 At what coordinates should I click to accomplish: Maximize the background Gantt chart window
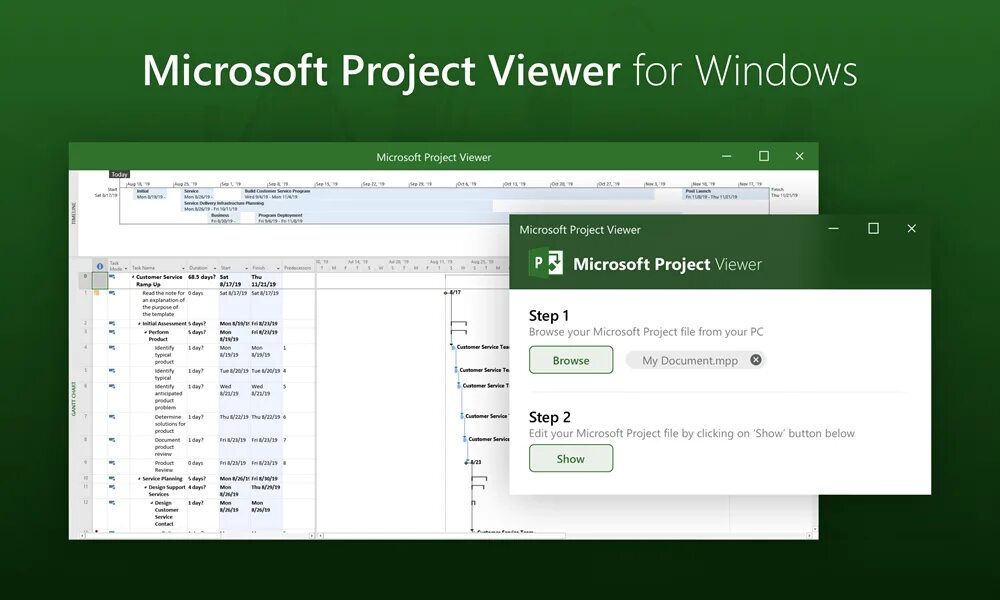coord(763,156)
